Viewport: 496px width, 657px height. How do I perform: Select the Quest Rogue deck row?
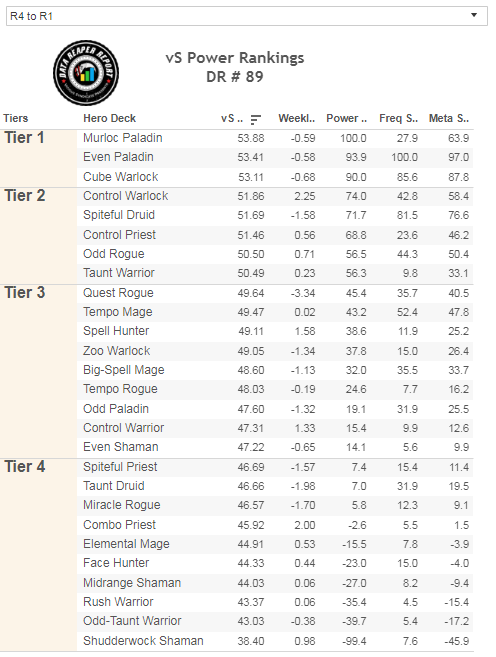(275, 293)
